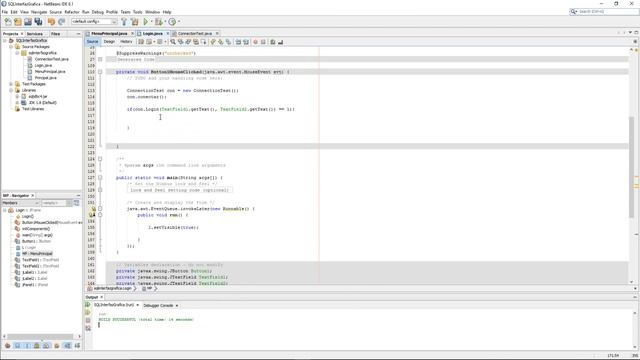Screen dimensions: 640x360
Task: Click the Re-run icon in Output panel
Action: coord(88,305)
